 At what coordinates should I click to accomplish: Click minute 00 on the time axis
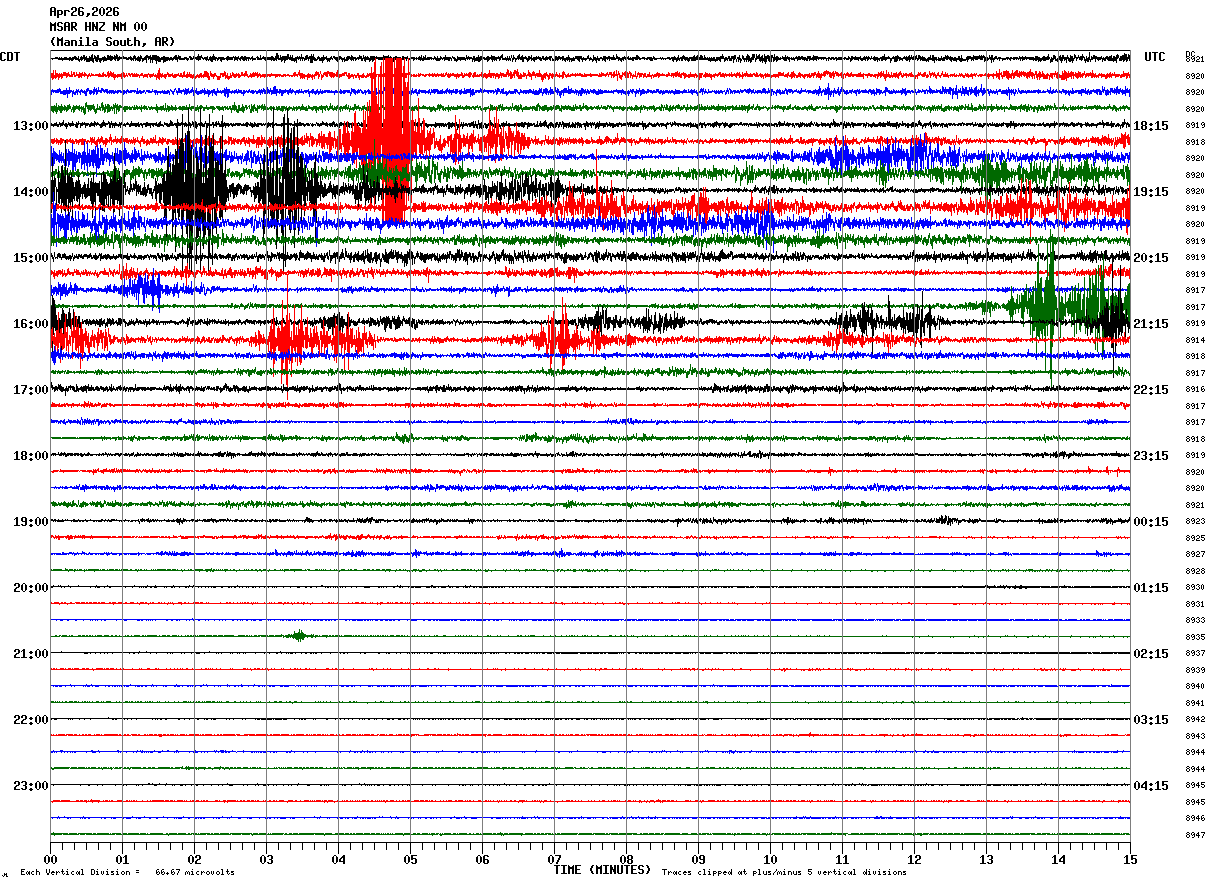50,859
